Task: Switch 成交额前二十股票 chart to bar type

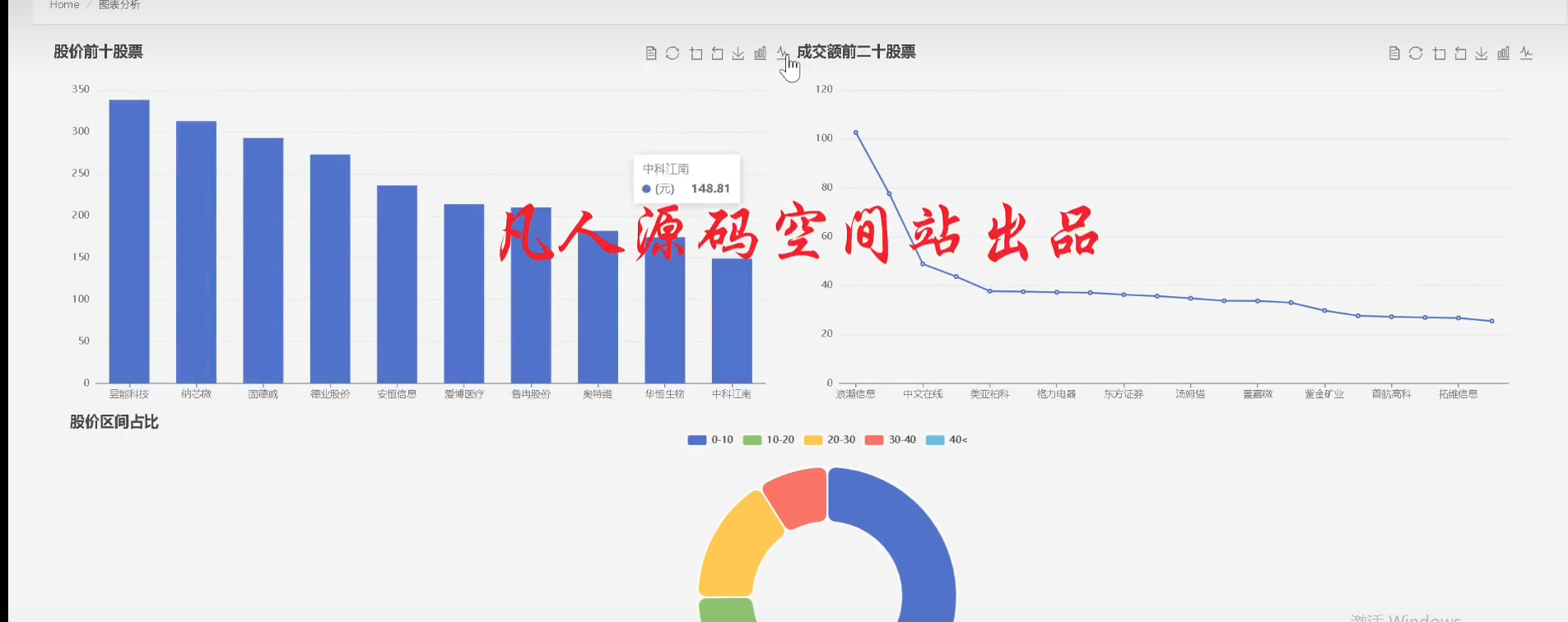Action: tap(1504, 53)
